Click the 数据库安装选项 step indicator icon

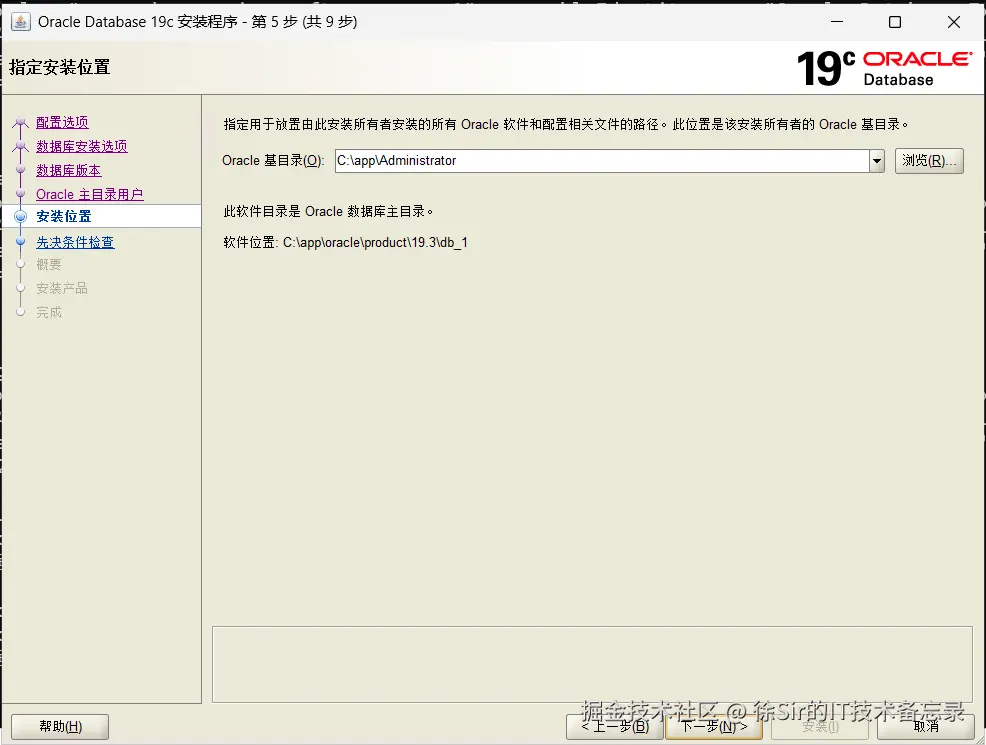coord(20,145)
